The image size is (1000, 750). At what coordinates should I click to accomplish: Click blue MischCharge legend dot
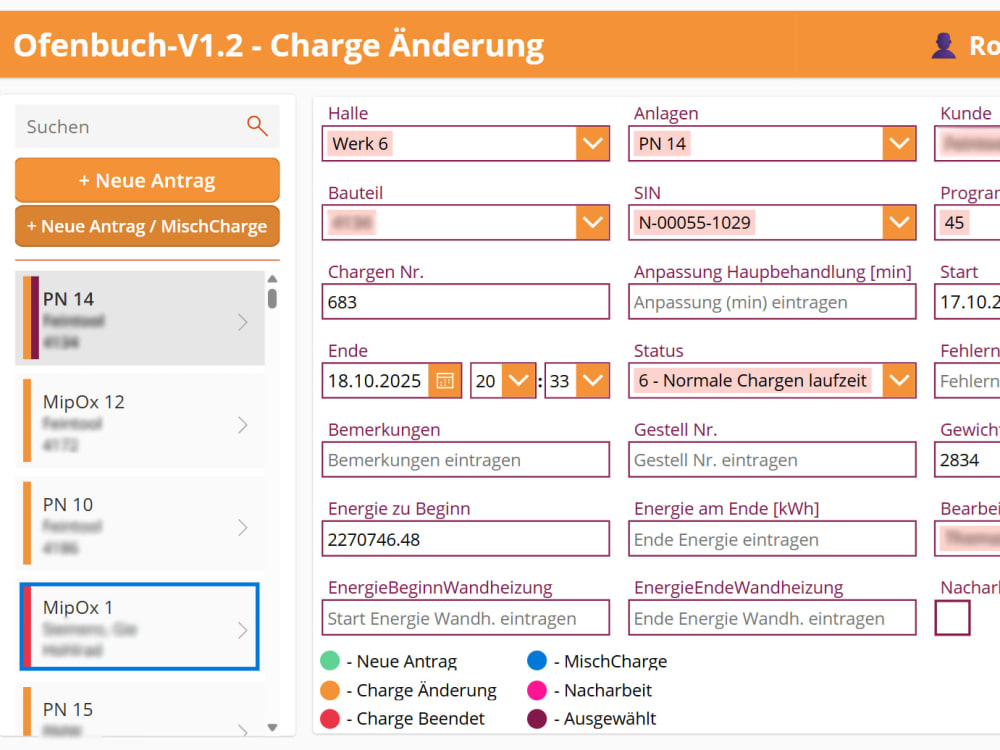coord(537,661)
